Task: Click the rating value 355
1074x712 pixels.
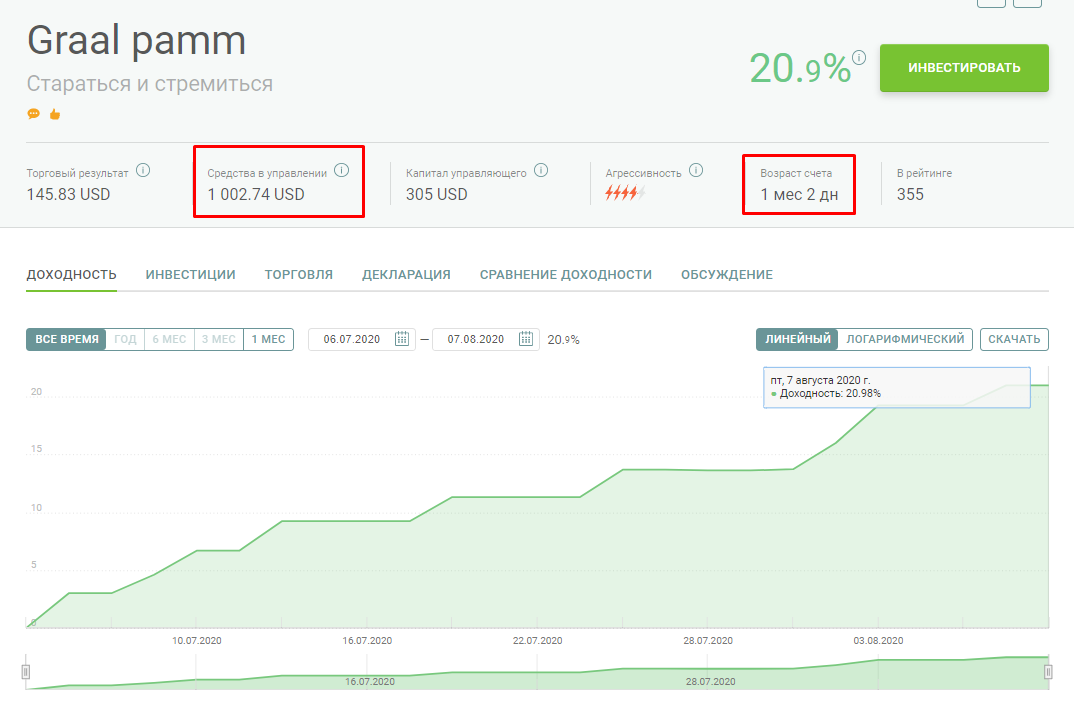Action: coord(910,195)
